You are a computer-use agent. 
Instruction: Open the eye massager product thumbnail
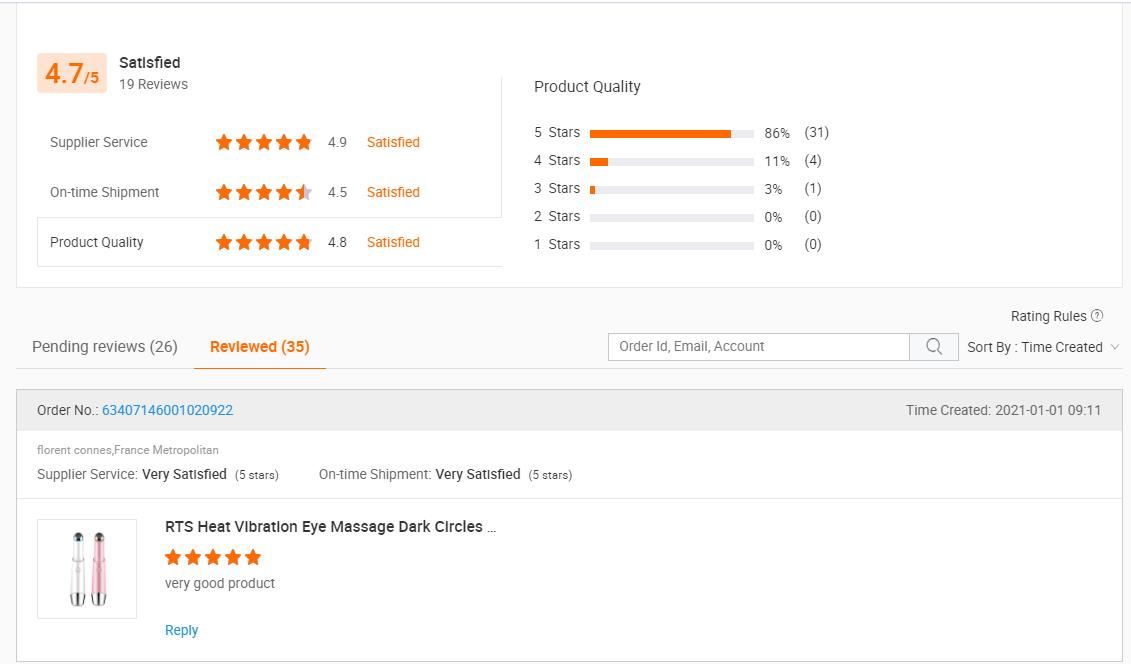click(87, 569)
